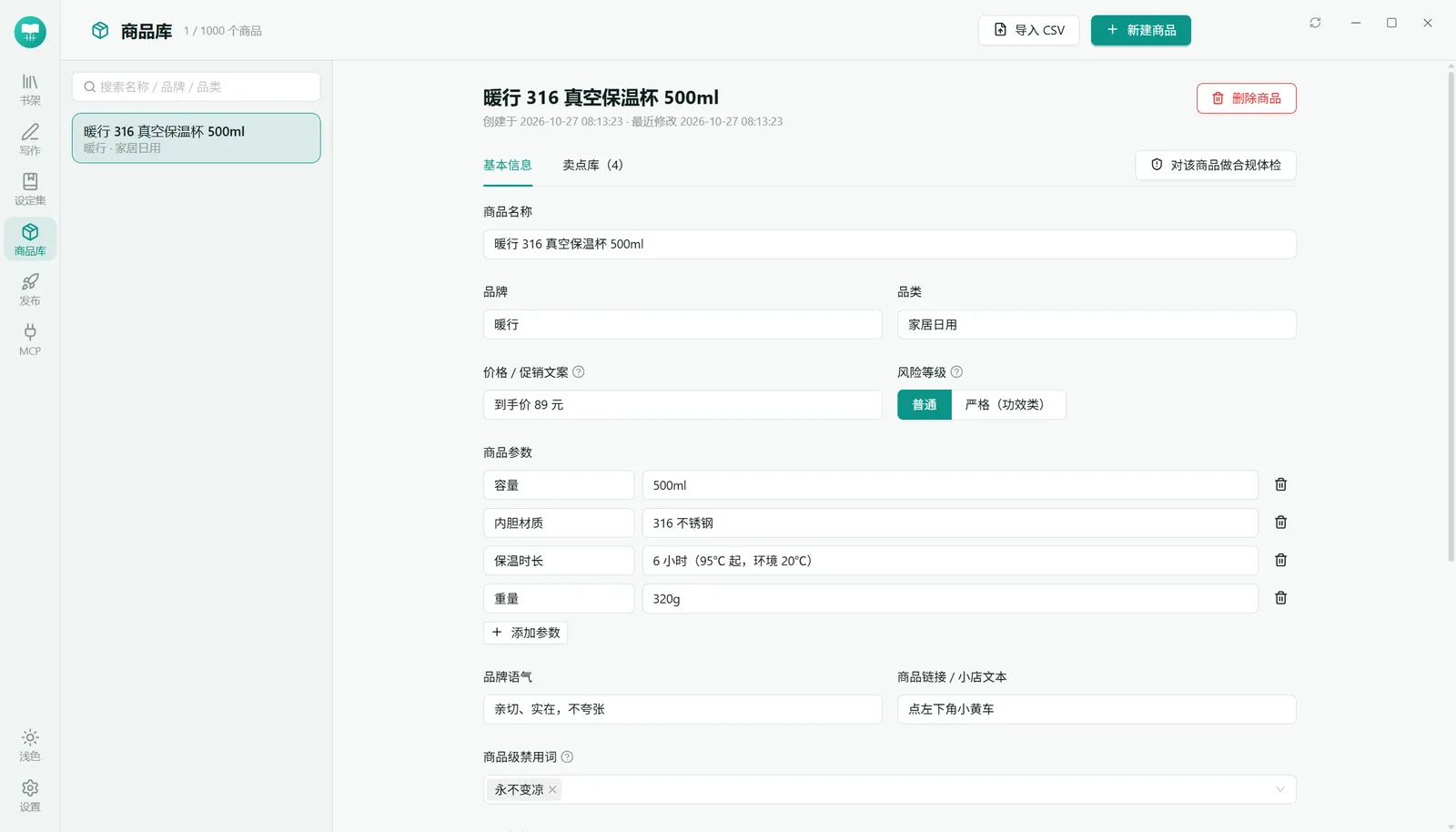
Task: Select the 商品库 sidebar icon
Action: point(30,239)
